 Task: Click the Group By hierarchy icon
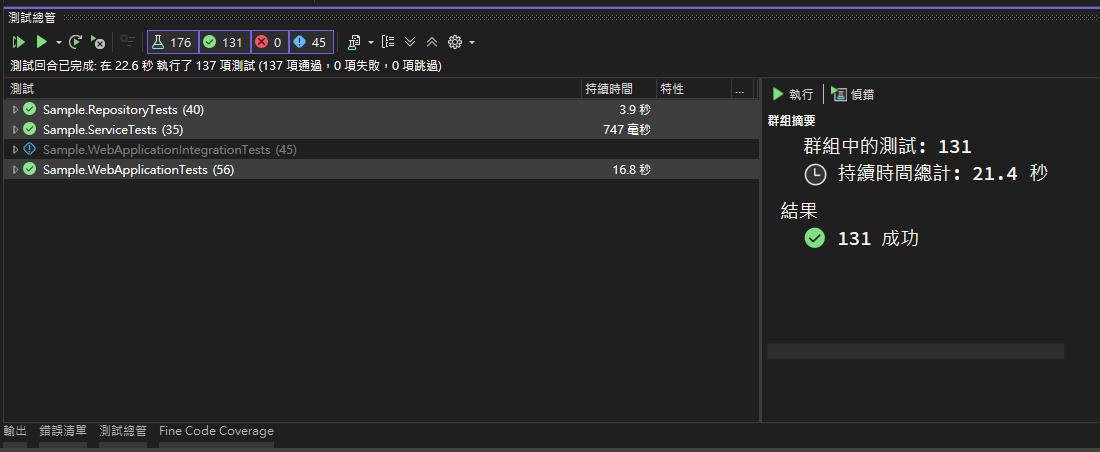[x=388, y=42]
